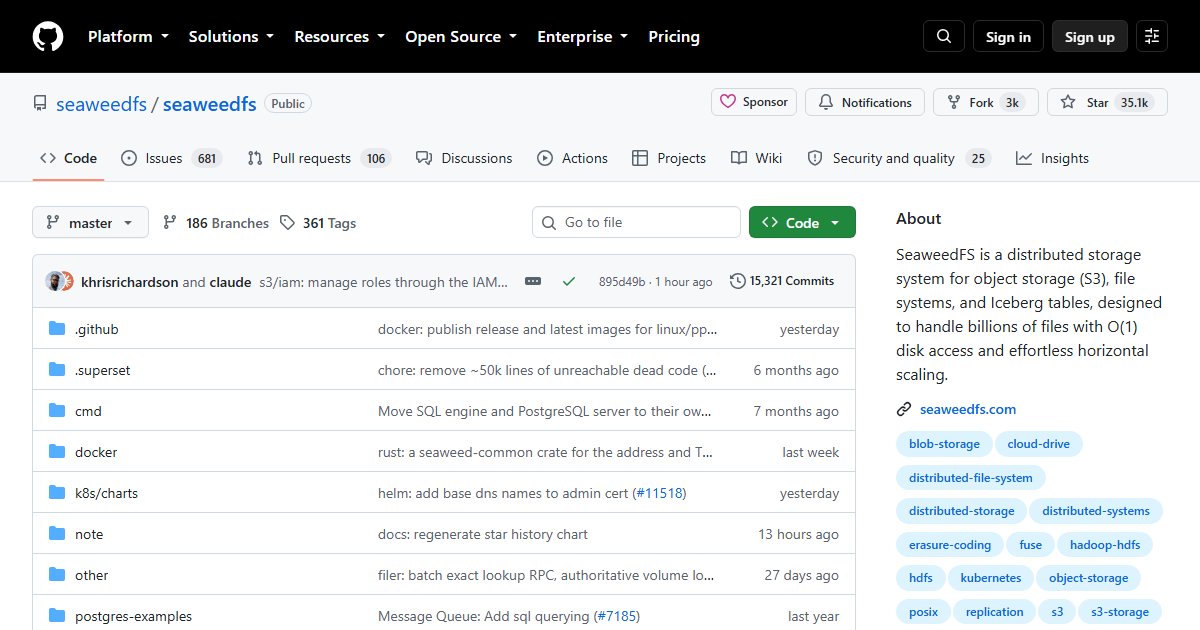Click the Security shield icon
The image size is (1200, 630).
coord(815,158)
